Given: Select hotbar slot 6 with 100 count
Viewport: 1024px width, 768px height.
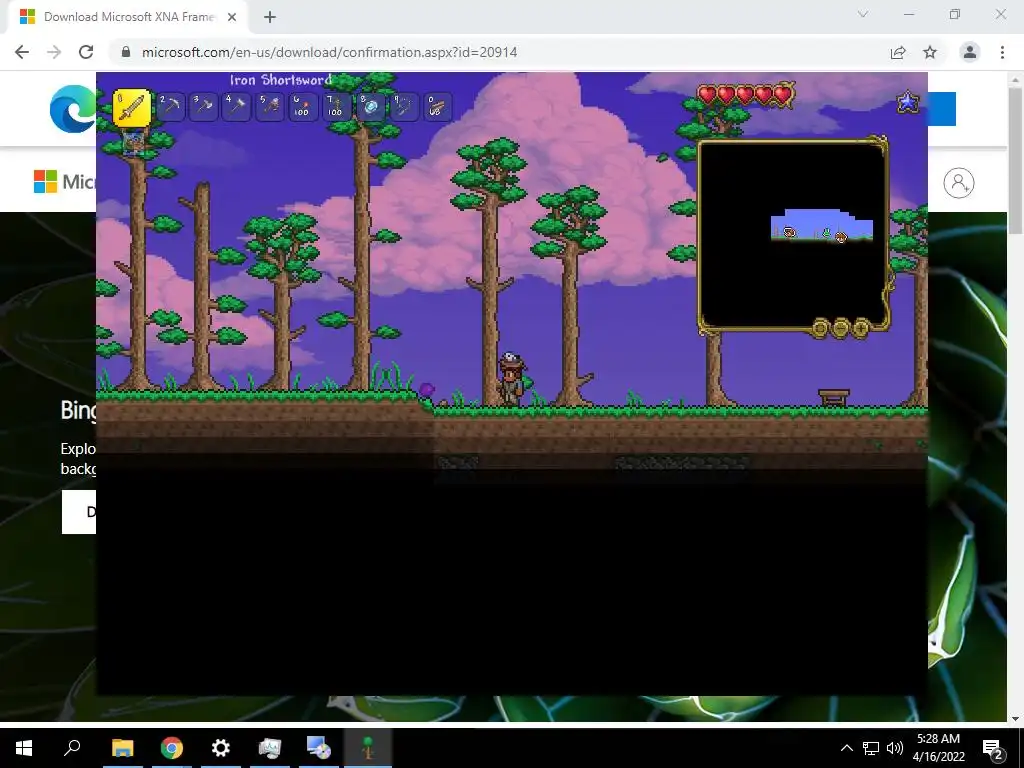Looking at the screenshot, I should pos(303,106).
